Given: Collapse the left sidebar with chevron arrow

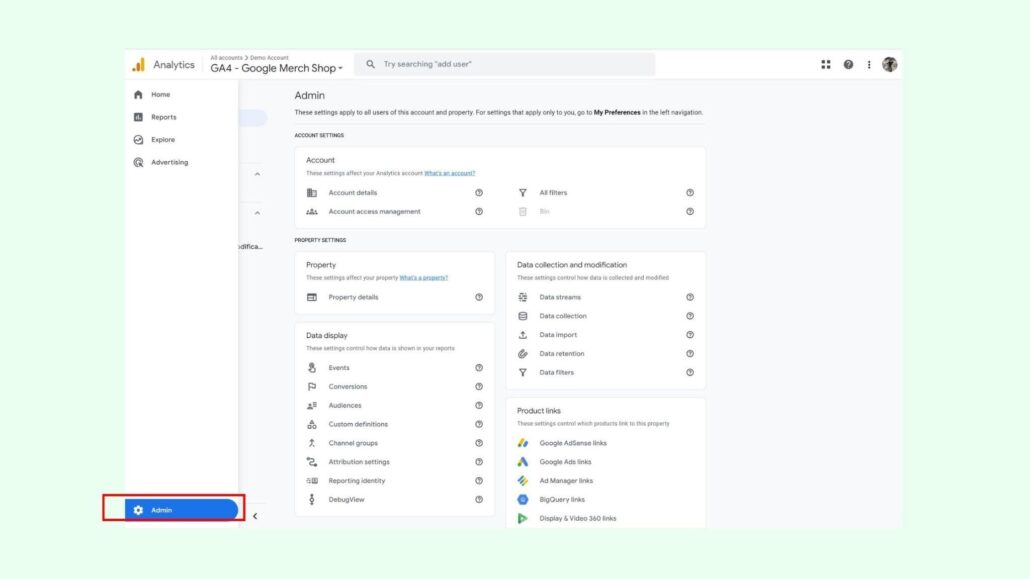Looking at the screenshot, I should (255, 516).
